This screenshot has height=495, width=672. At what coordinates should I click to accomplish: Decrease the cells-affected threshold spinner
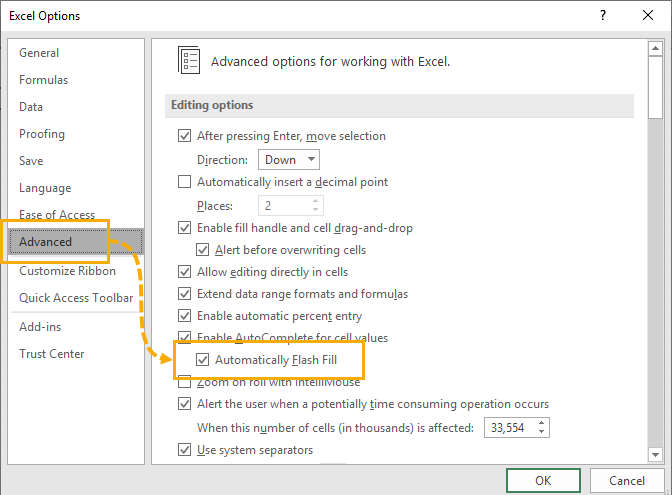pos(542,433)
